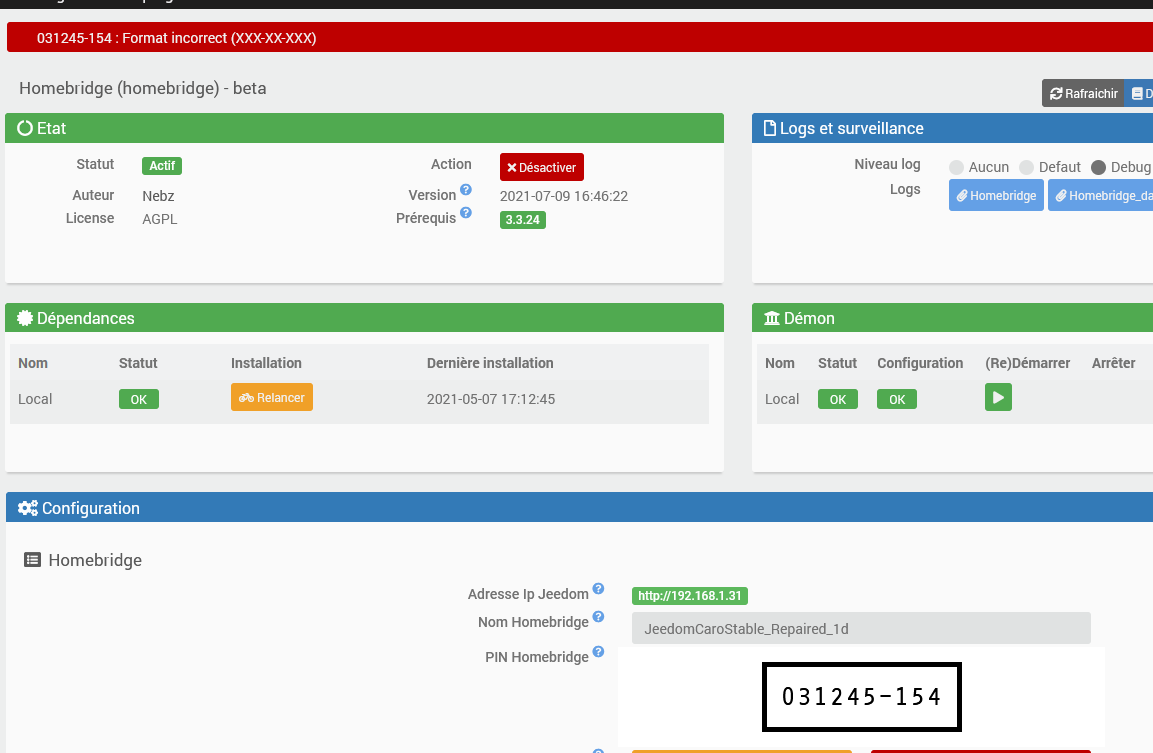Image resolution: width=1153 pixels, height=753 pixels.
Task: Click the Dernière installation column header
Action: (x=490, y=363)
